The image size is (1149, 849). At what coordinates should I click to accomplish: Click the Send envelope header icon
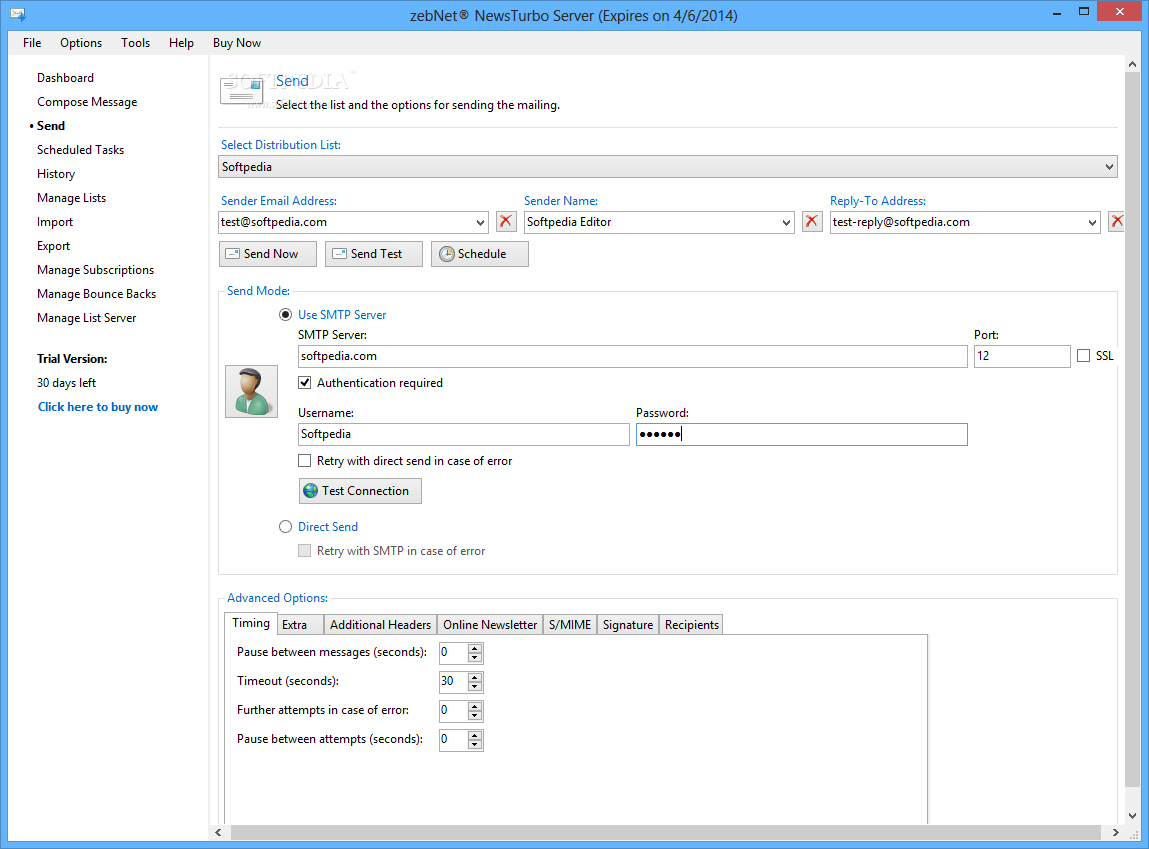(242, 92)
